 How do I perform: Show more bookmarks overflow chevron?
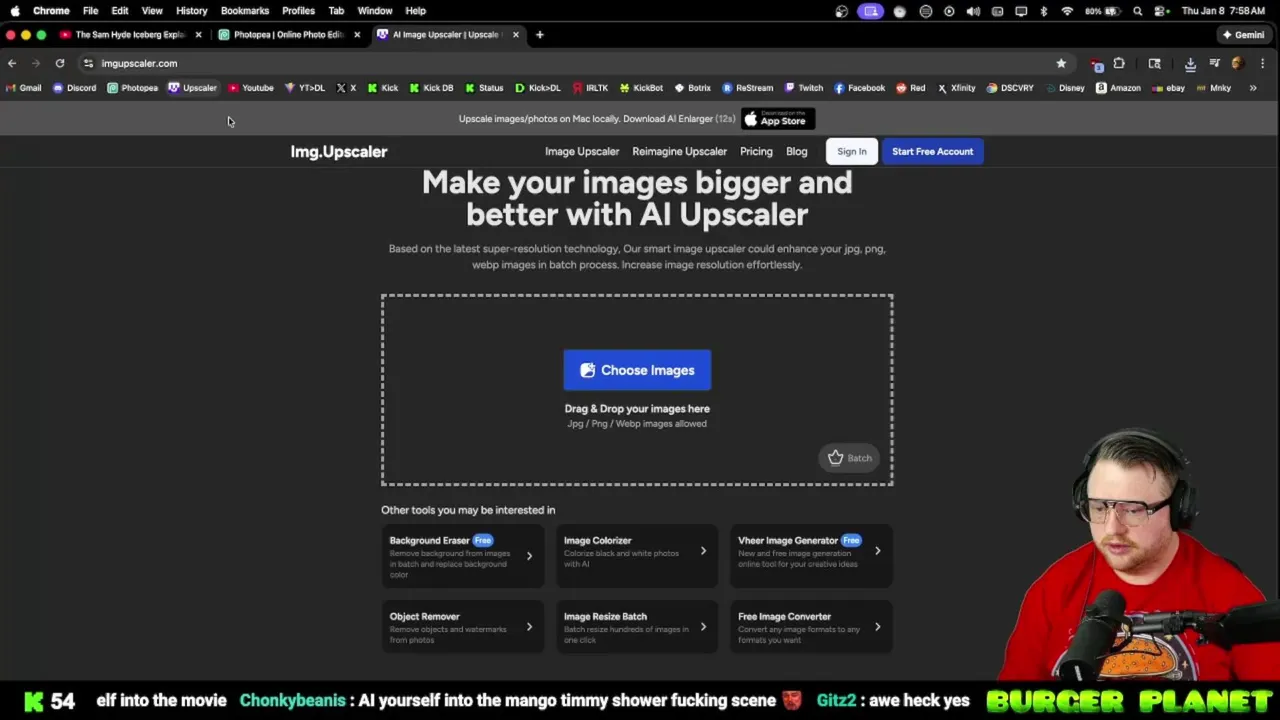coord(1253,88)
